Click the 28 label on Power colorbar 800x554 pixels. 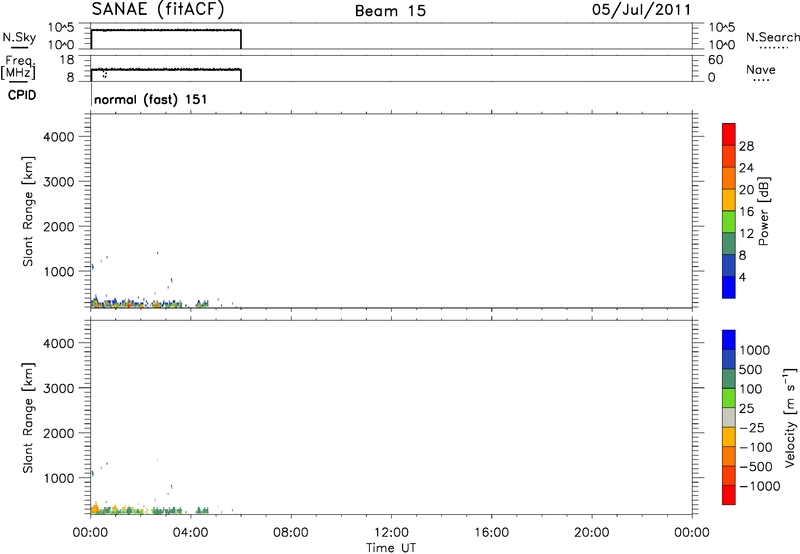(x=746, y=146)
